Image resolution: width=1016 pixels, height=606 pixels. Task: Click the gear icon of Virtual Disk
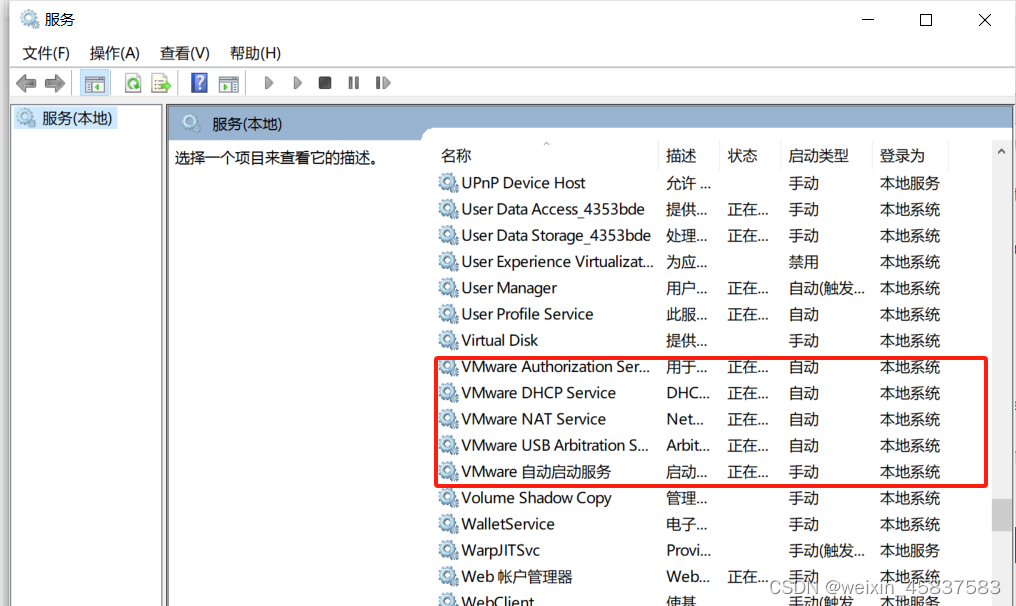[448, 340]
